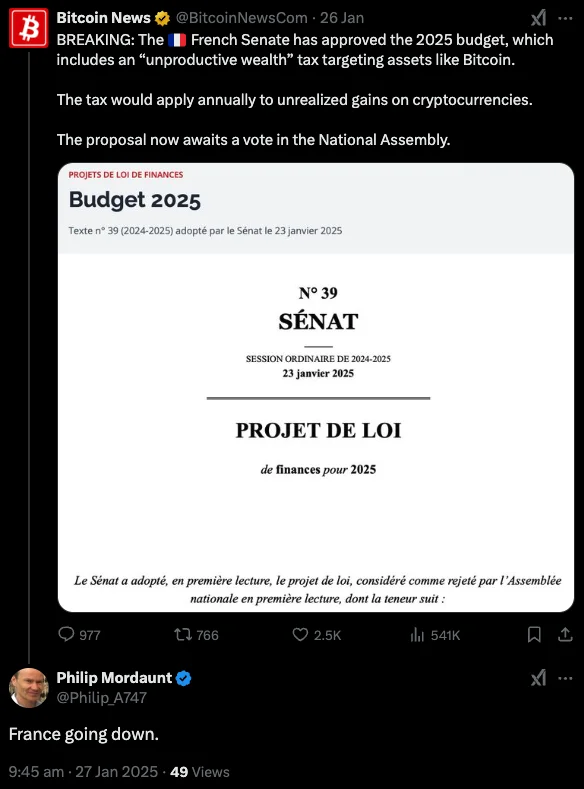Bookmark the Bitcoin News tweet
The image size is (584, 789).
(x=534, y=635)
